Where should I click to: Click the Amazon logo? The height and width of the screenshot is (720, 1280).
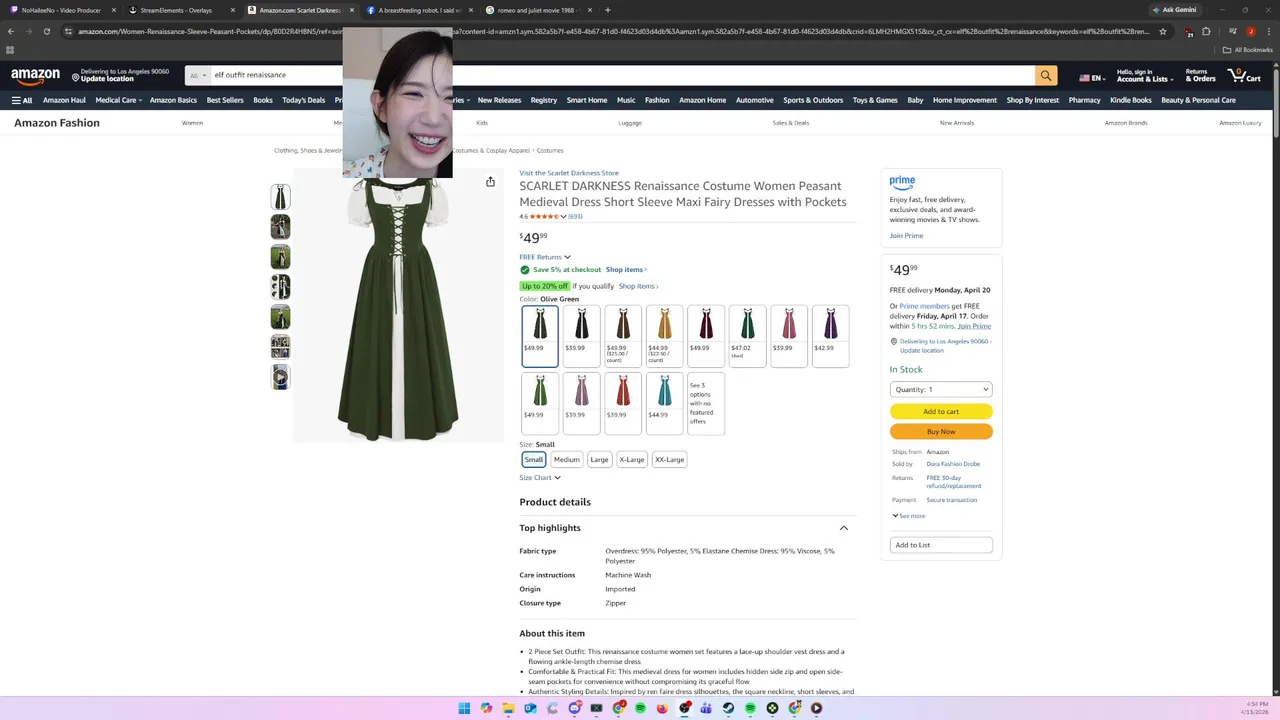[x=36, y=76]
